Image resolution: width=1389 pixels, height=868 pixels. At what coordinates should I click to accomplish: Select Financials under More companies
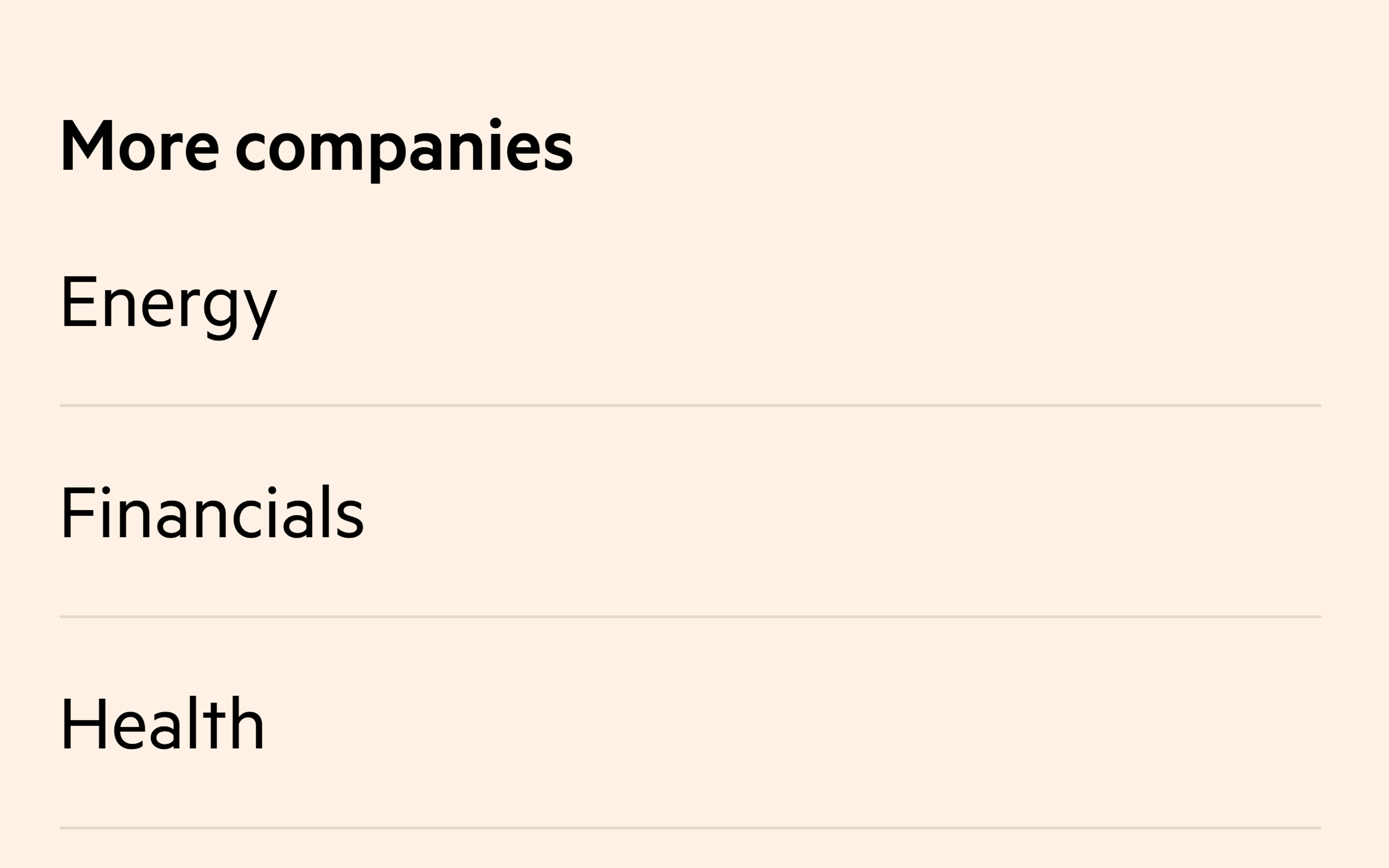tap(212, 512)
